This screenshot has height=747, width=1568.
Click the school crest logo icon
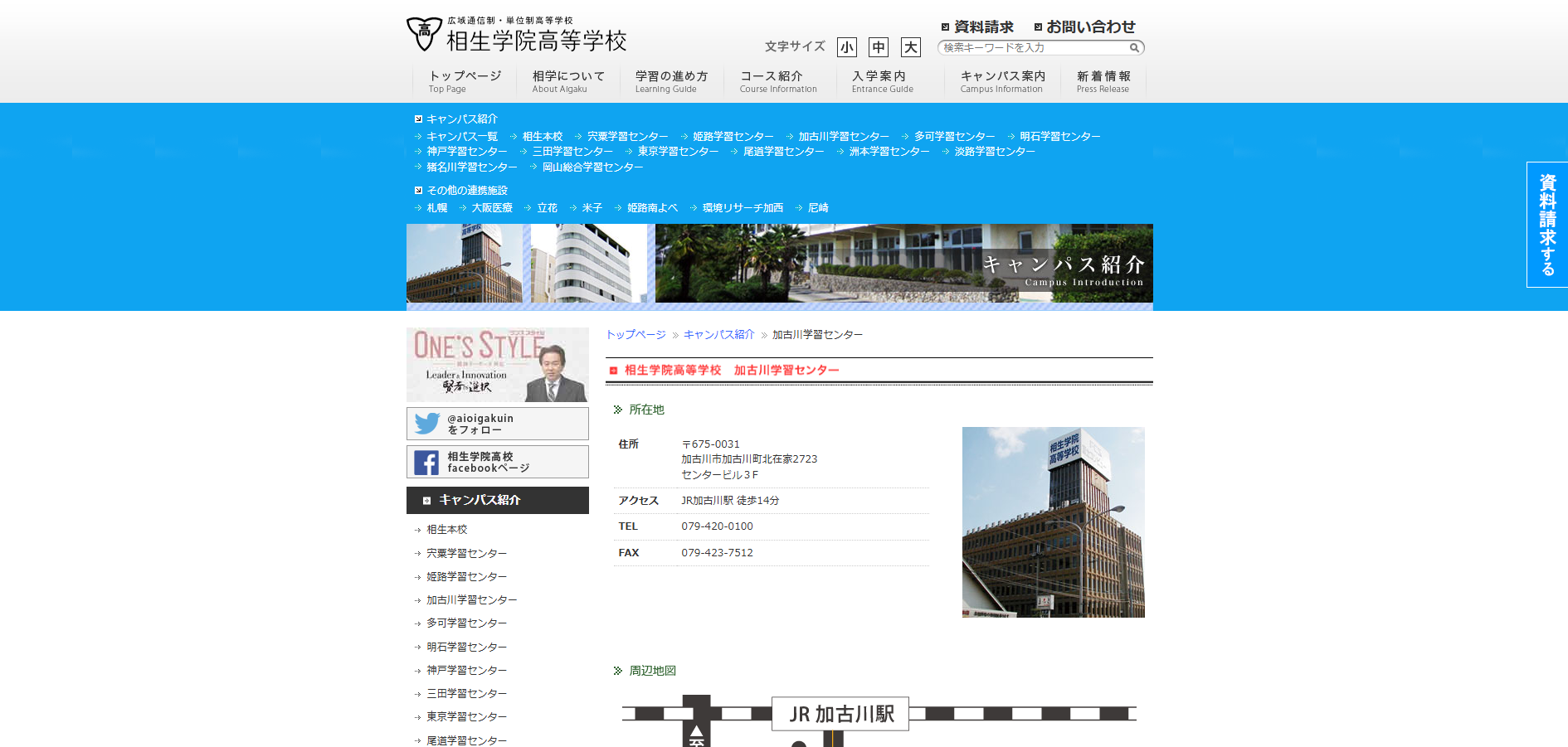(424, 34)
